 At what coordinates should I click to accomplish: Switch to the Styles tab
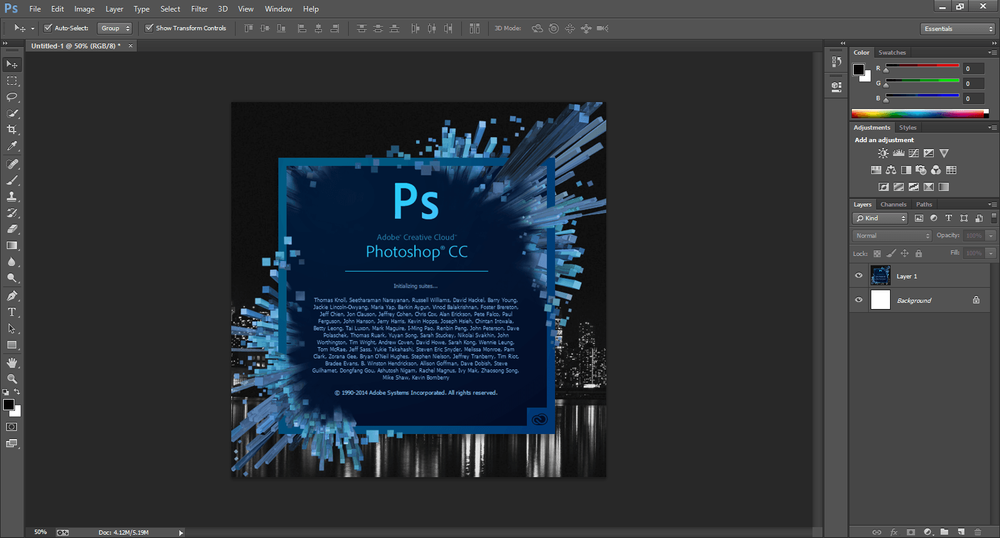point(908,127)
